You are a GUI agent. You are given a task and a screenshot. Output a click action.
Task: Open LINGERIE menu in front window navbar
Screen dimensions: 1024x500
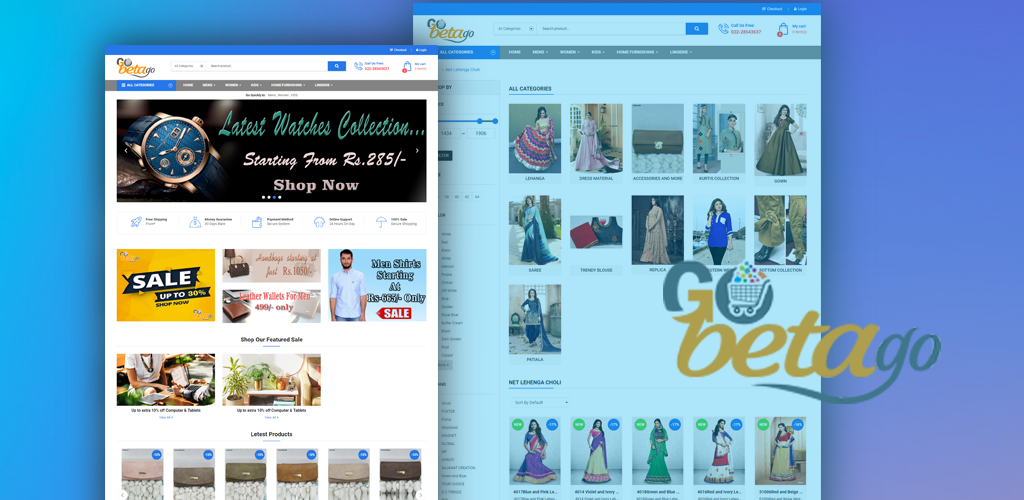(x=323, y=85)
